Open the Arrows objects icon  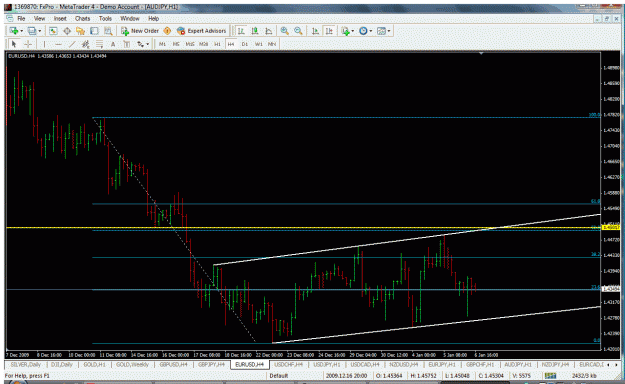coord(140,44)
